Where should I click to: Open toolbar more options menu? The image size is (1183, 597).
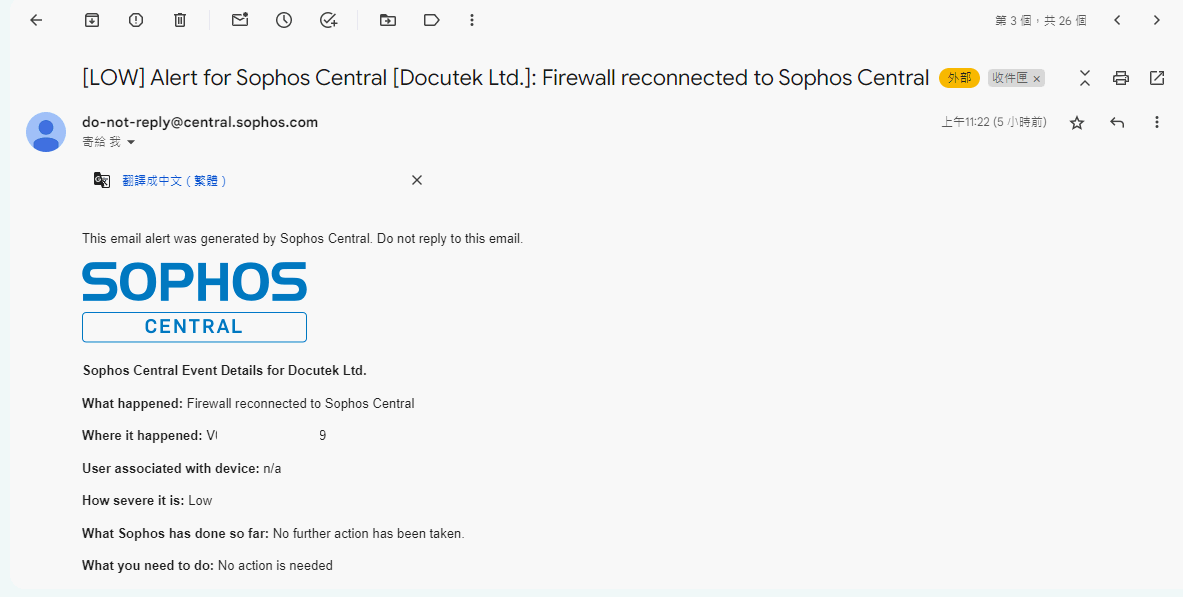coord(472,20)
